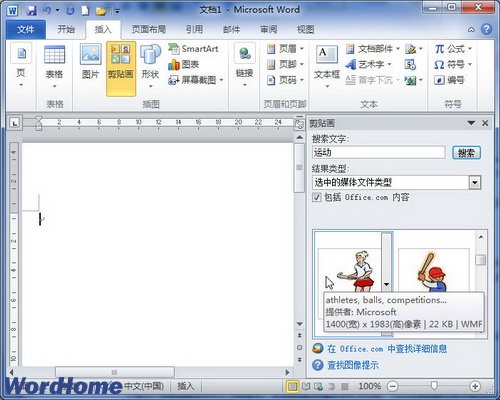500x400 pixels.
Task: Open the 文件 file tab
Action: [26, 30]
